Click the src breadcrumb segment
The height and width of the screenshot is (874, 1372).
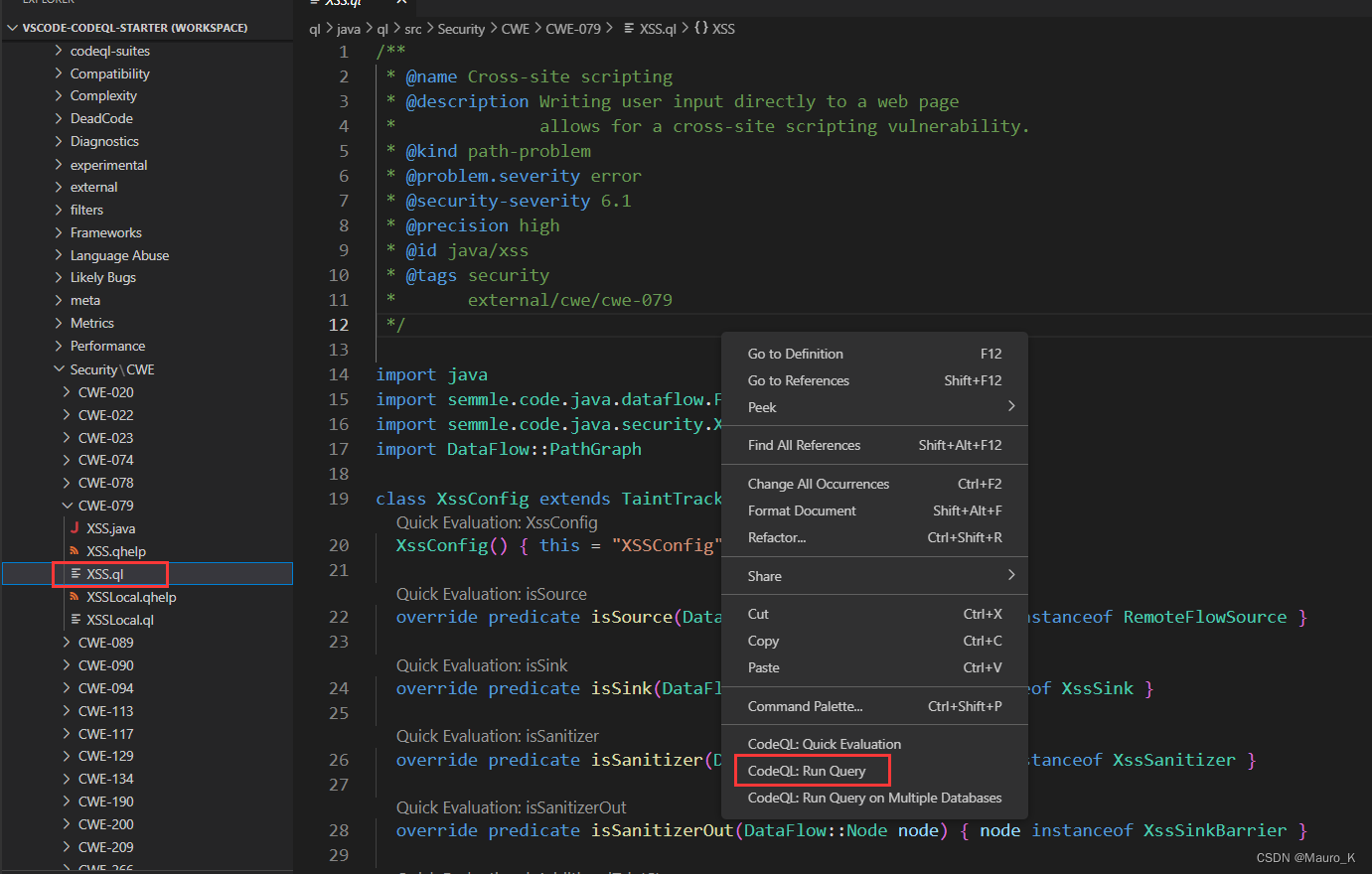coord(413,29)
